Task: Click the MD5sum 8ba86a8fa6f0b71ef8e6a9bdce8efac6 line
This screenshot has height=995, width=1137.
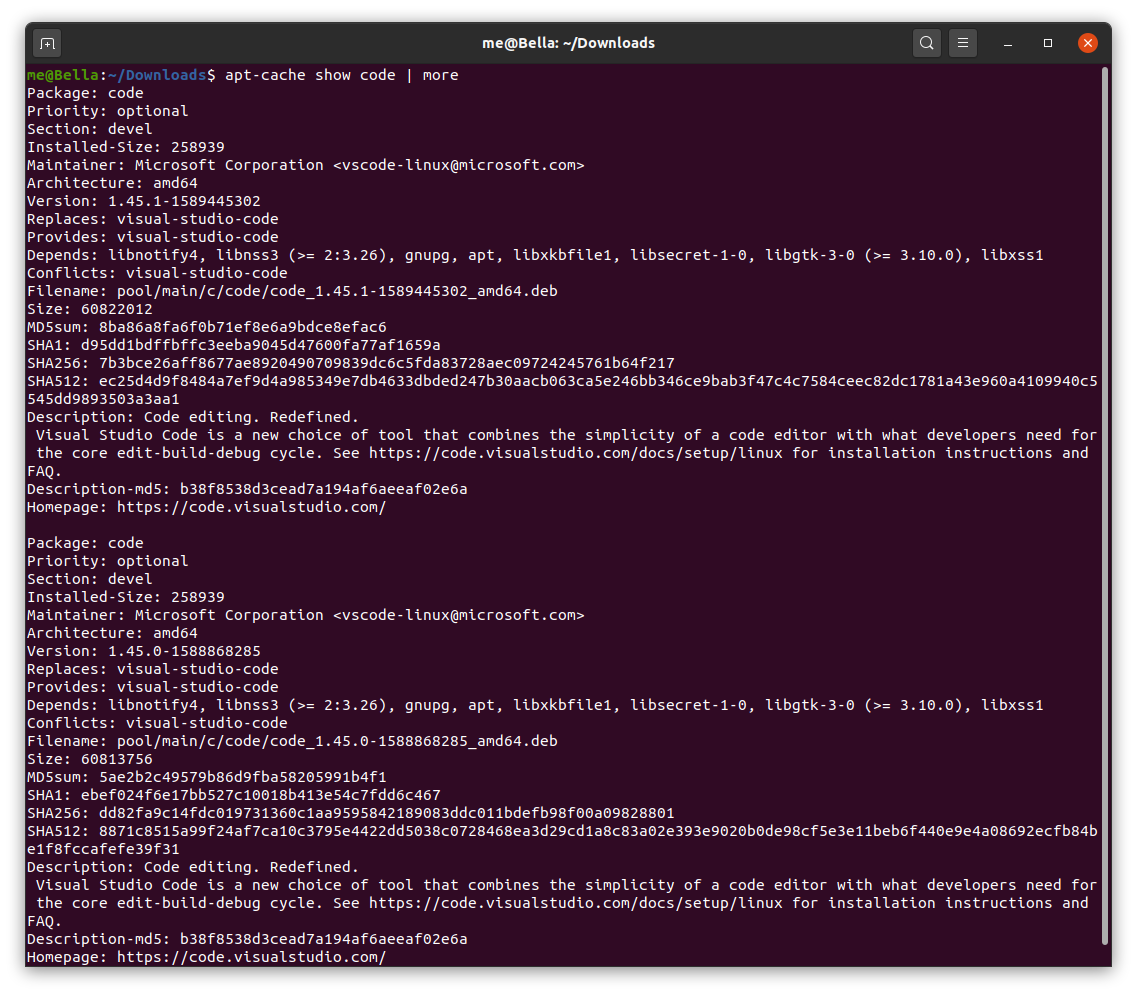Action: 207,327
